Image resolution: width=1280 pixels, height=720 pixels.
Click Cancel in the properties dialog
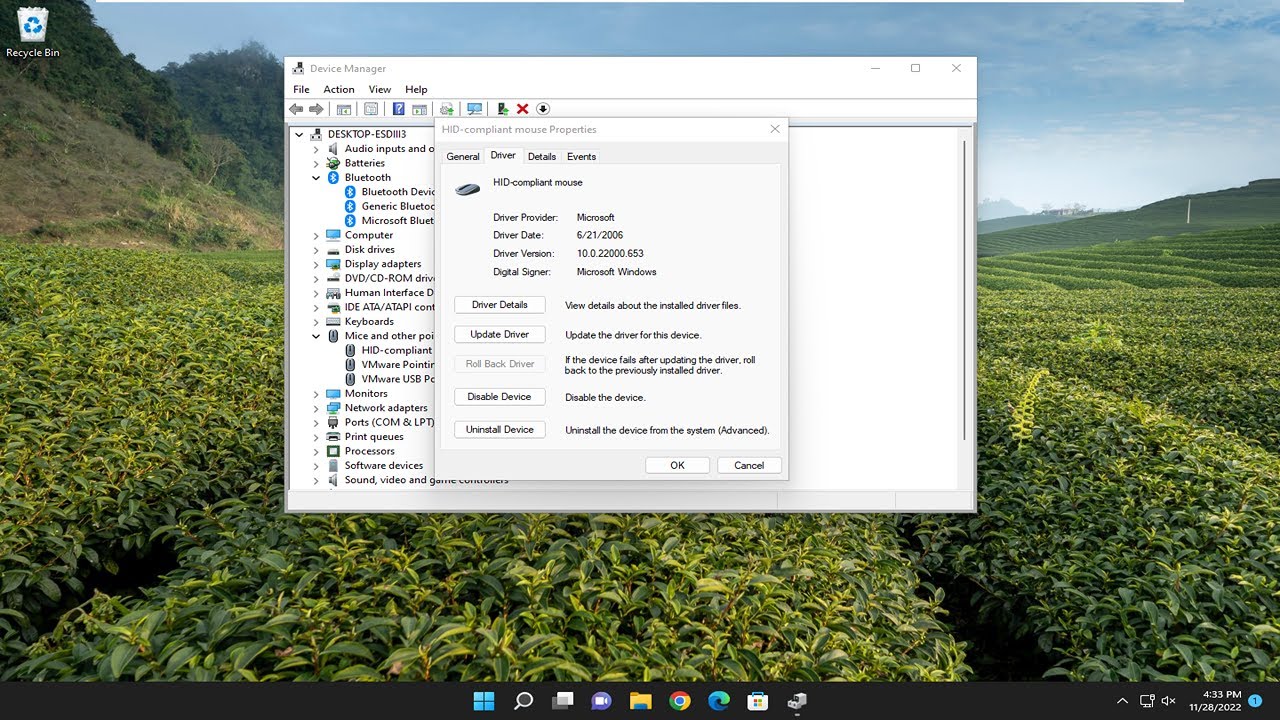(x=749, y=465)
